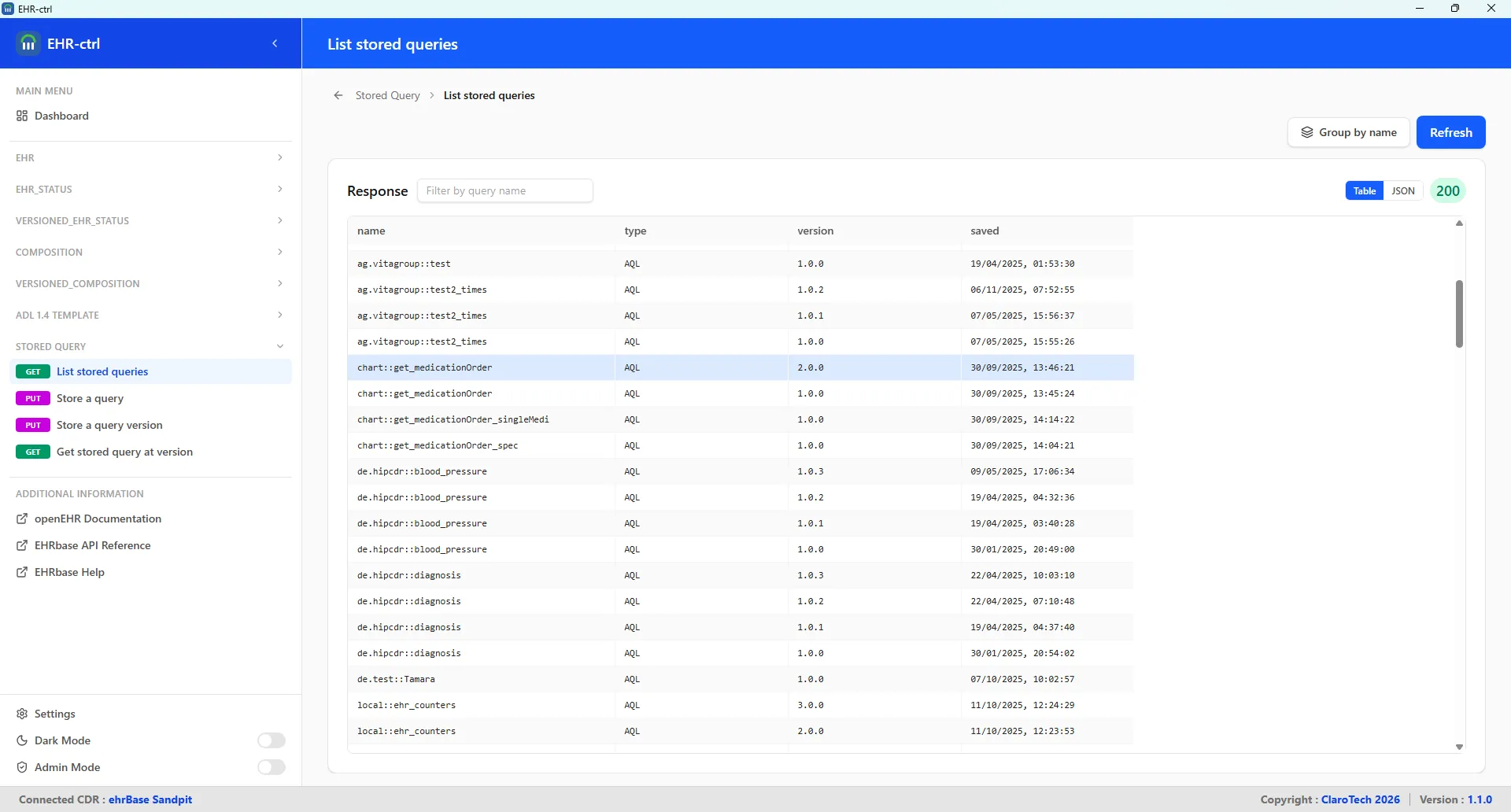Click the 200 status badge

[x=1448, y=190]
